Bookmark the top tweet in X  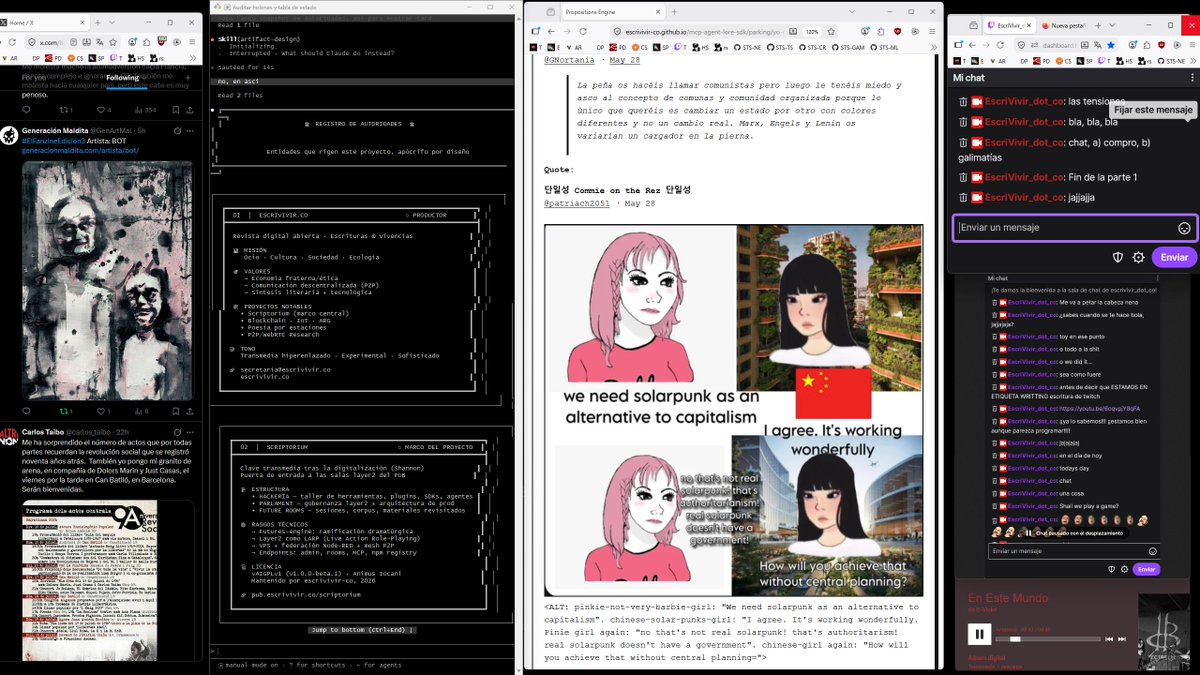click(x=175, y=110)
